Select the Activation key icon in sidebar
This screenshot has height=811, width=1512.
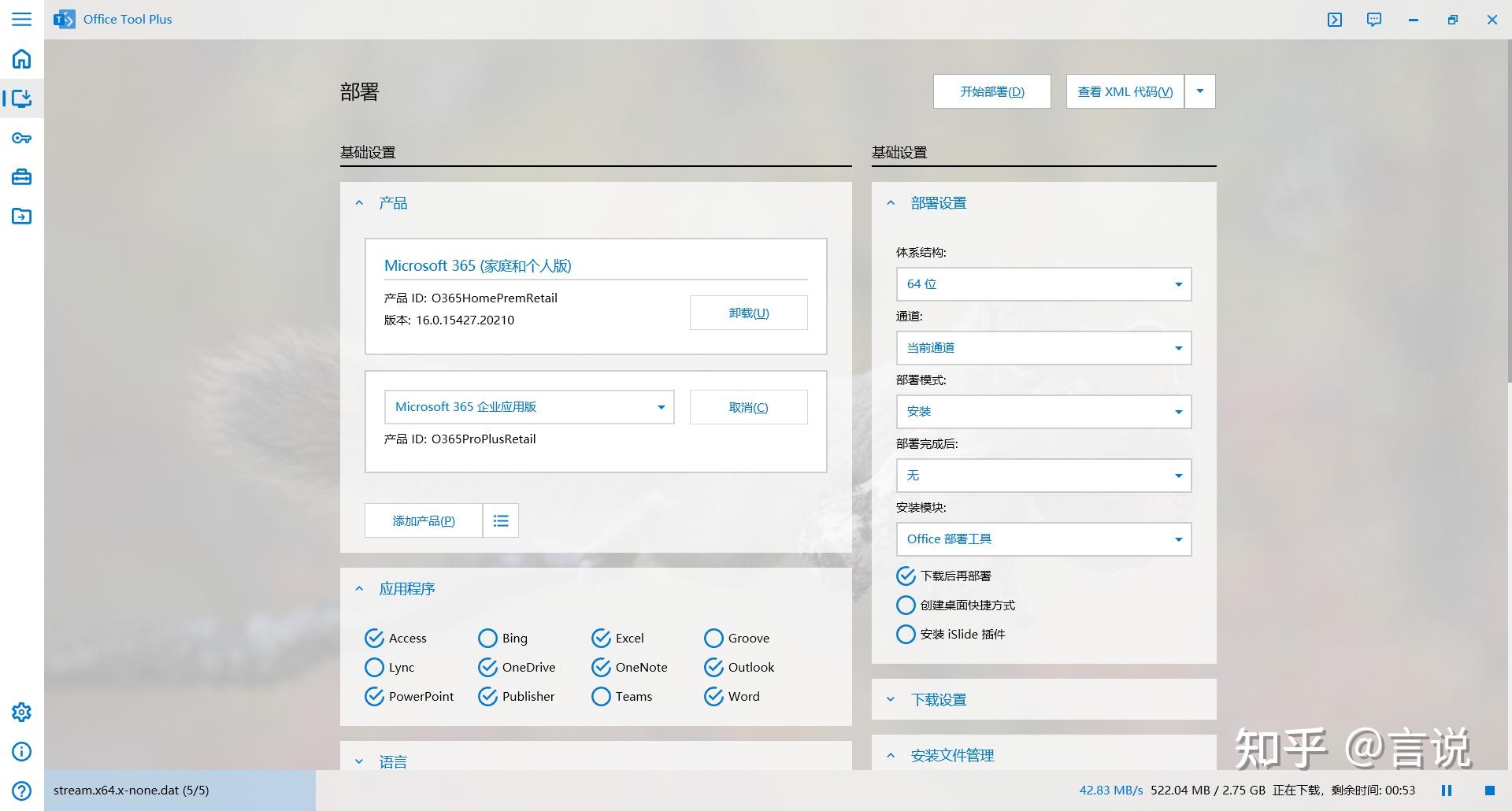point(21,138)
